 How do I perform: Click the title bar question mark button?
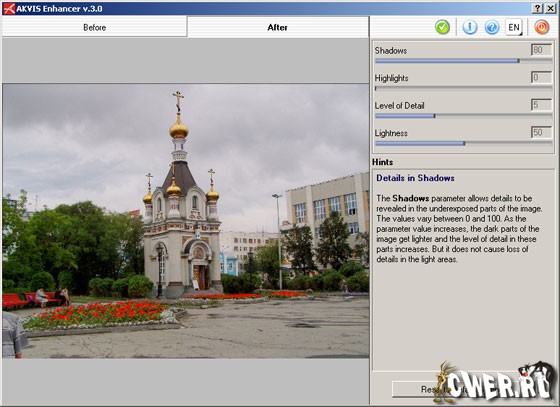click(538, 9)
